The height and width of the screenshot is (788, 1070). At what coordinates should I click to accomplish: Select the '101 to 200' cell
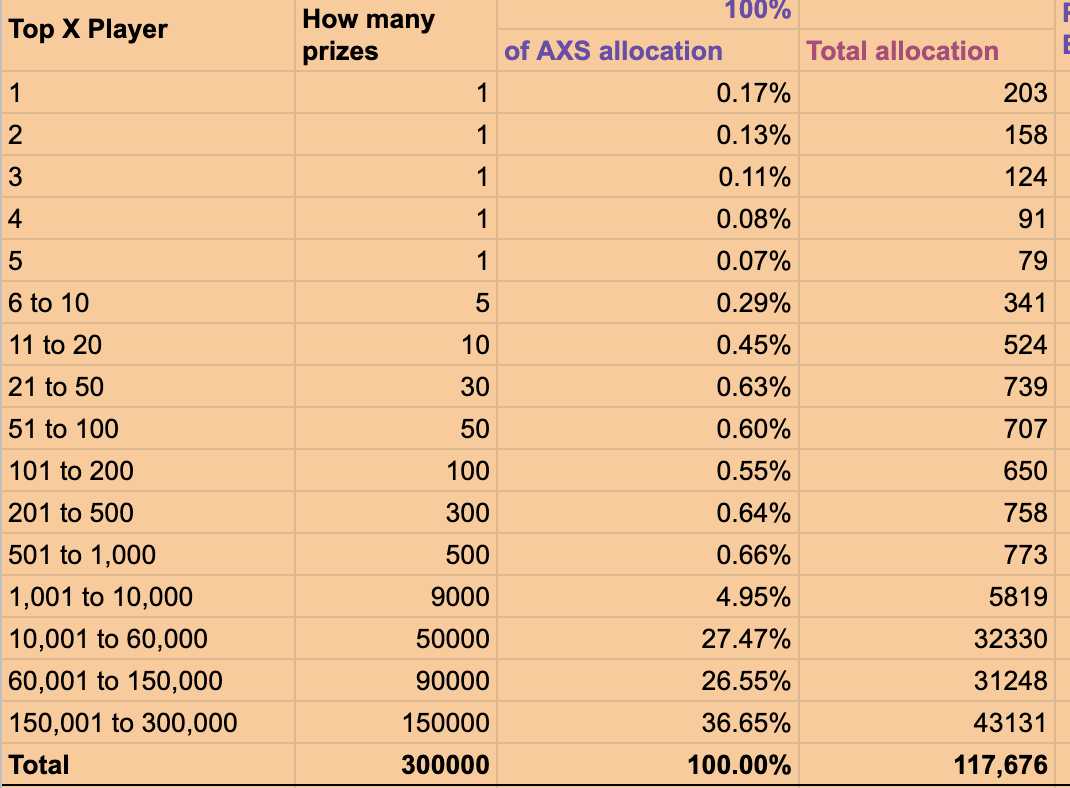coord(148,471)
